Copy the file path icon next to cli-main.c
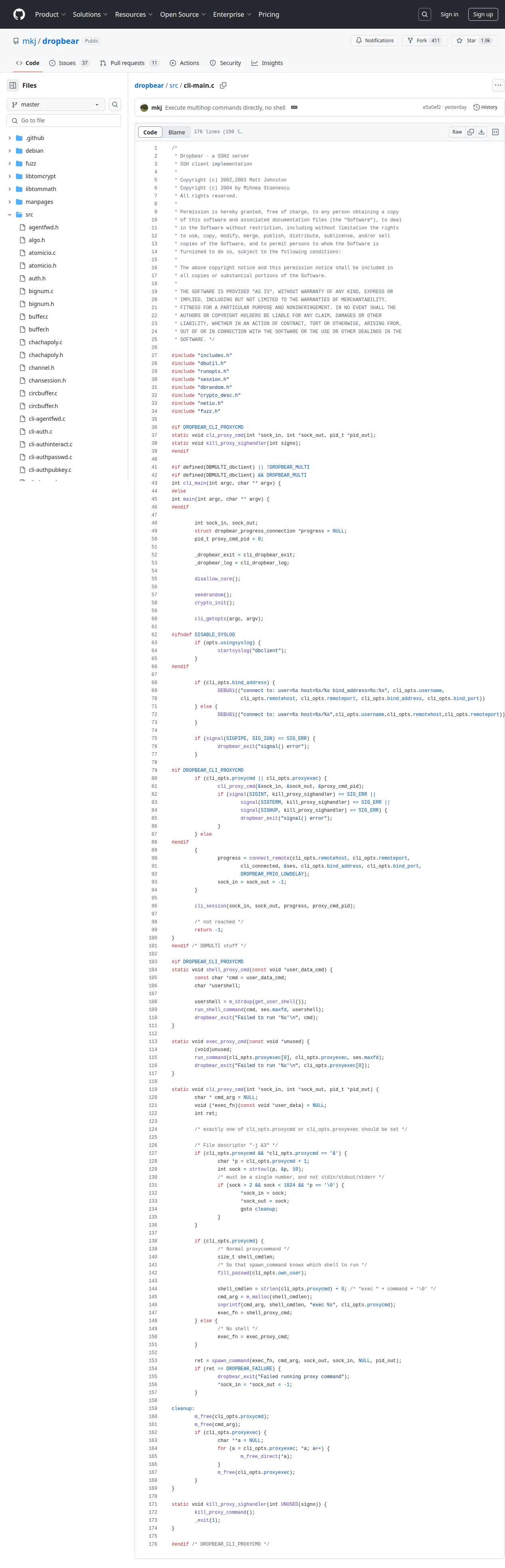 (x=223, y=85)
